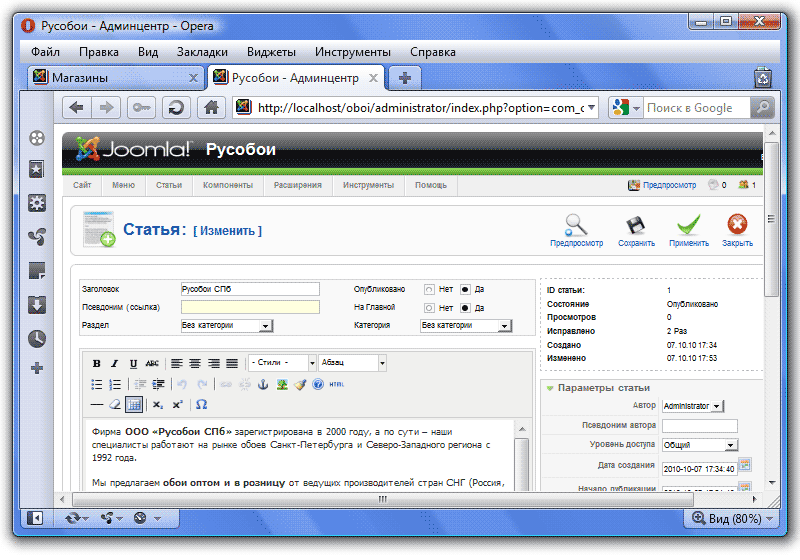Select Да for На Главной

pos(465,307)
